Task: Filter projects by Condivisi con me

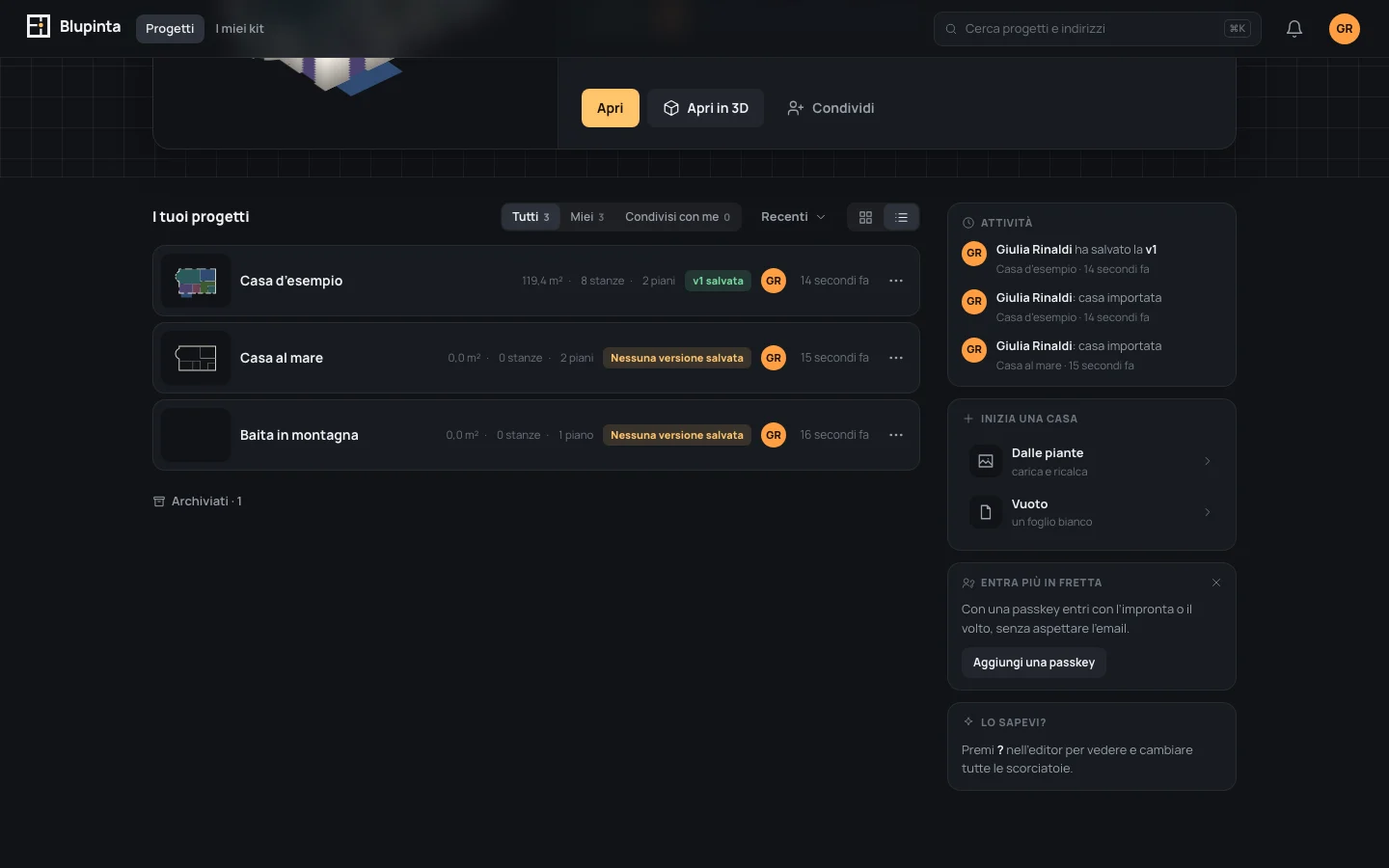Action: [677, 217]
